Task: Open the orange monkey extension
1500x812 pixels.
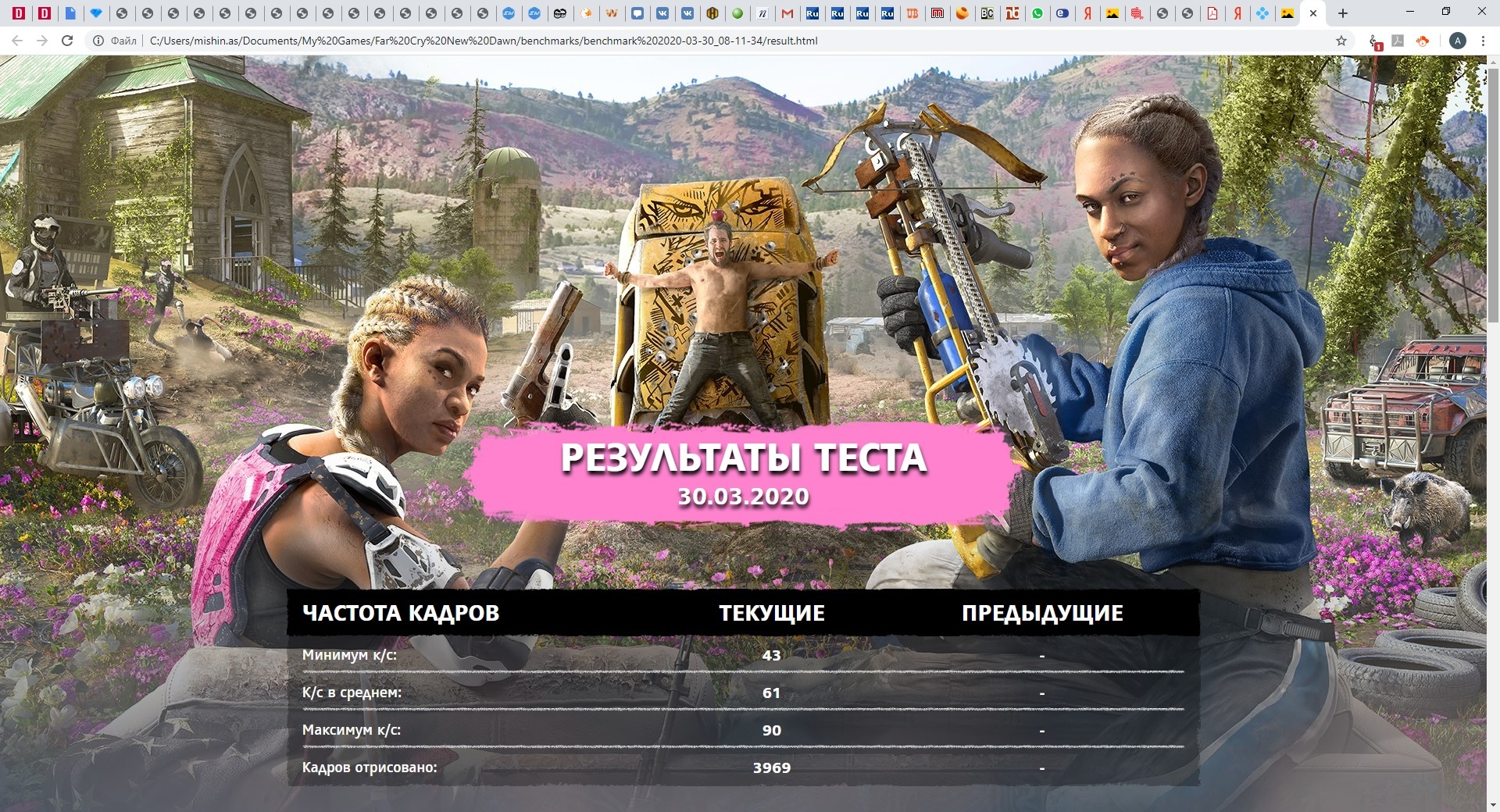Action: pyautogui.click(x=1423, y=41)
